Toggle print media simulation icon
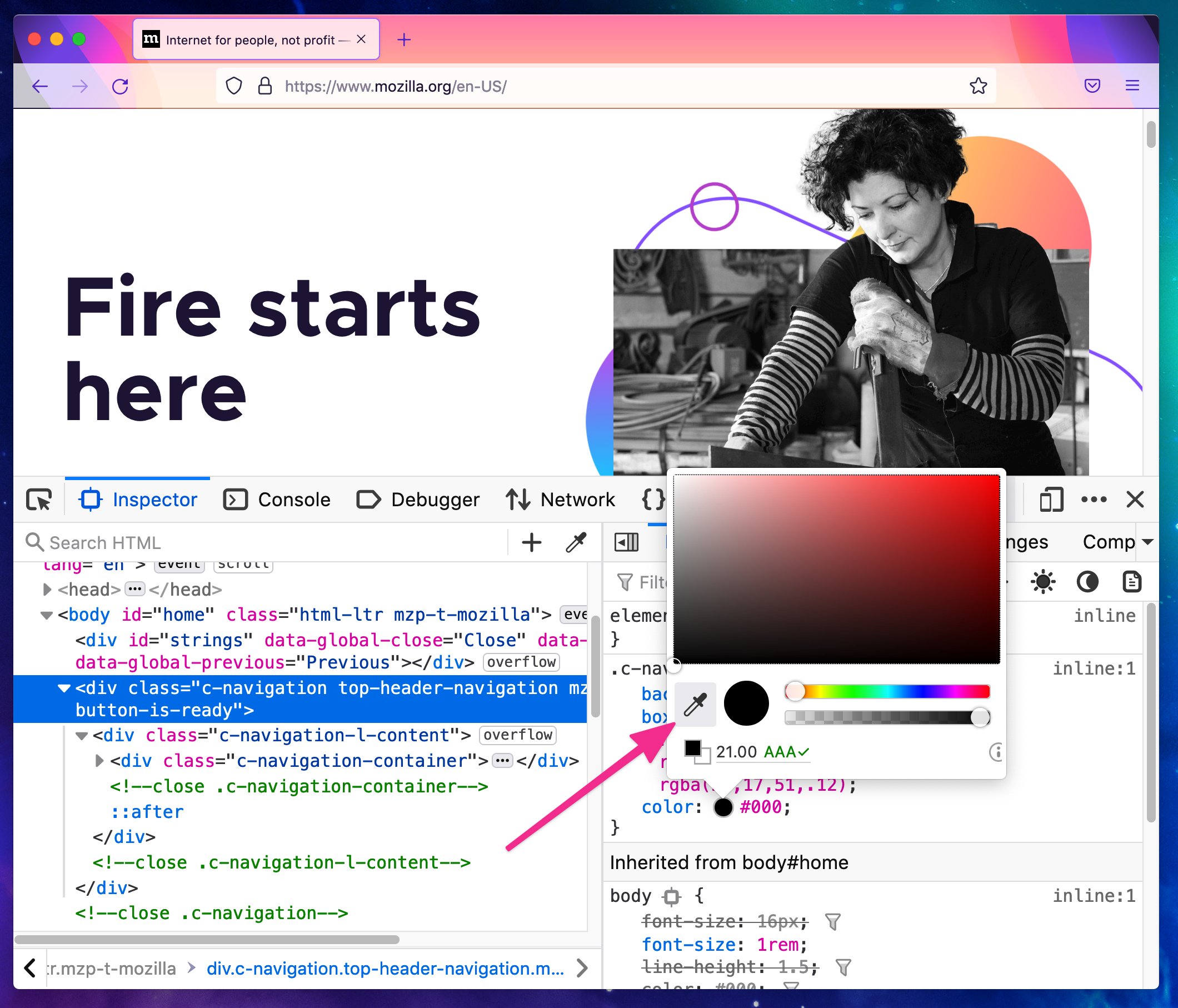This screenshot has height=1008, width=1178. pos(1131,582)
